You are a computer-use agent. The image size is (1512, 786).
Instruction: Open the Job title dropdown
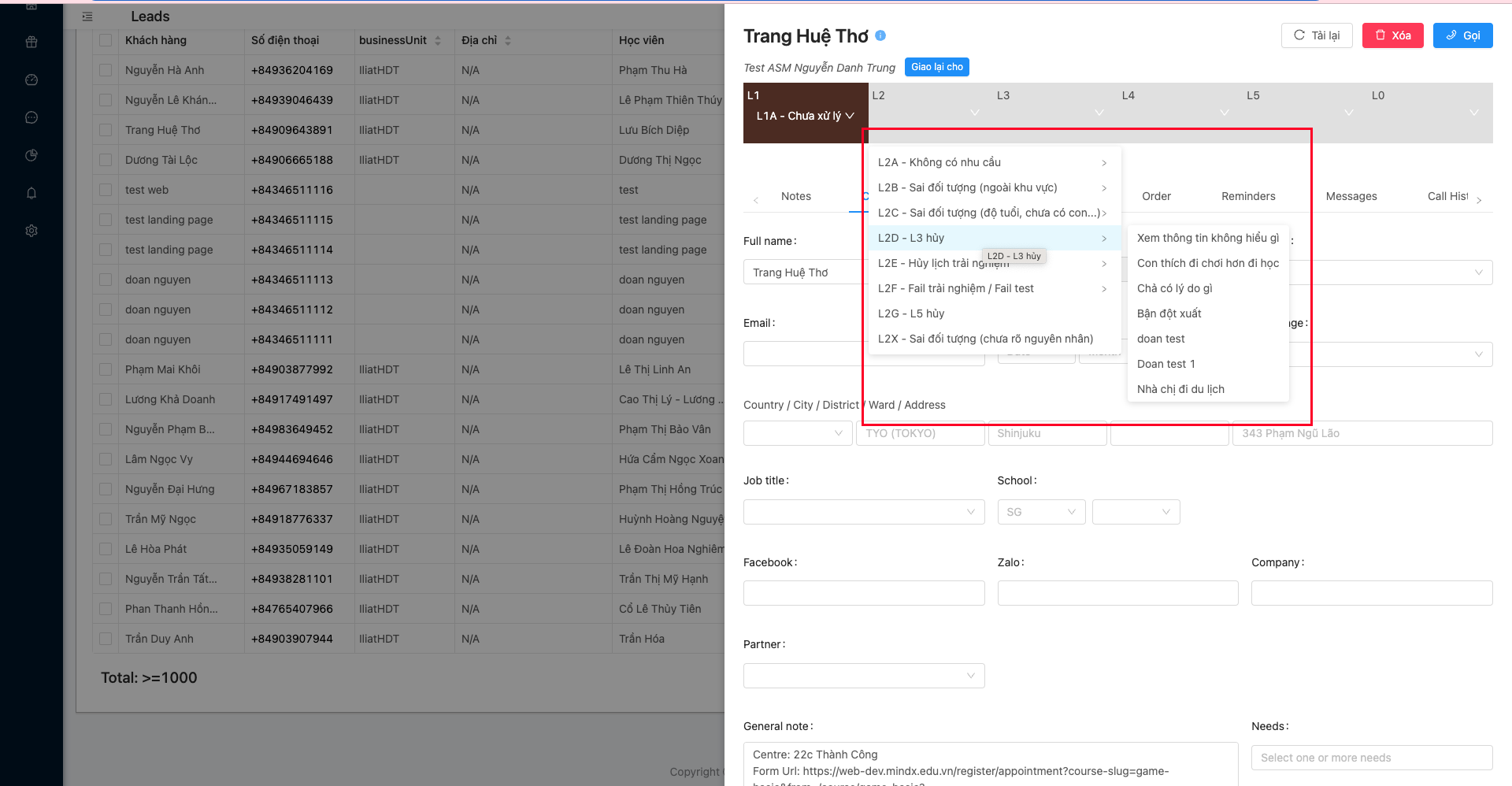864,512
